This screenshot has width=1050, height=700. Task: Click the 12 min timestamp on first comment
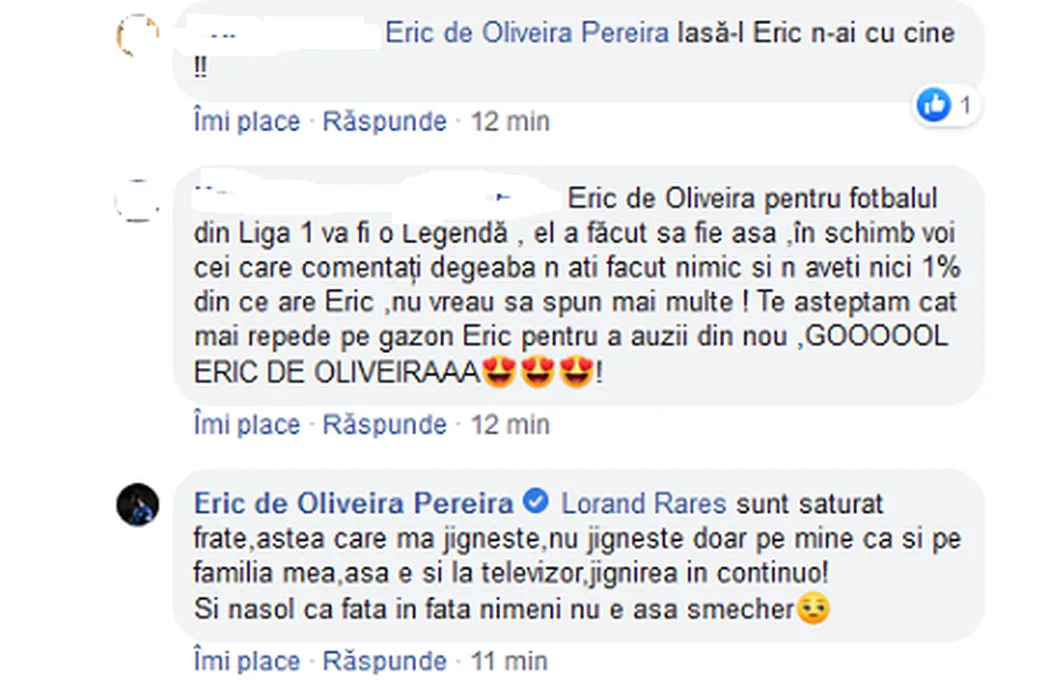(510, 121)
